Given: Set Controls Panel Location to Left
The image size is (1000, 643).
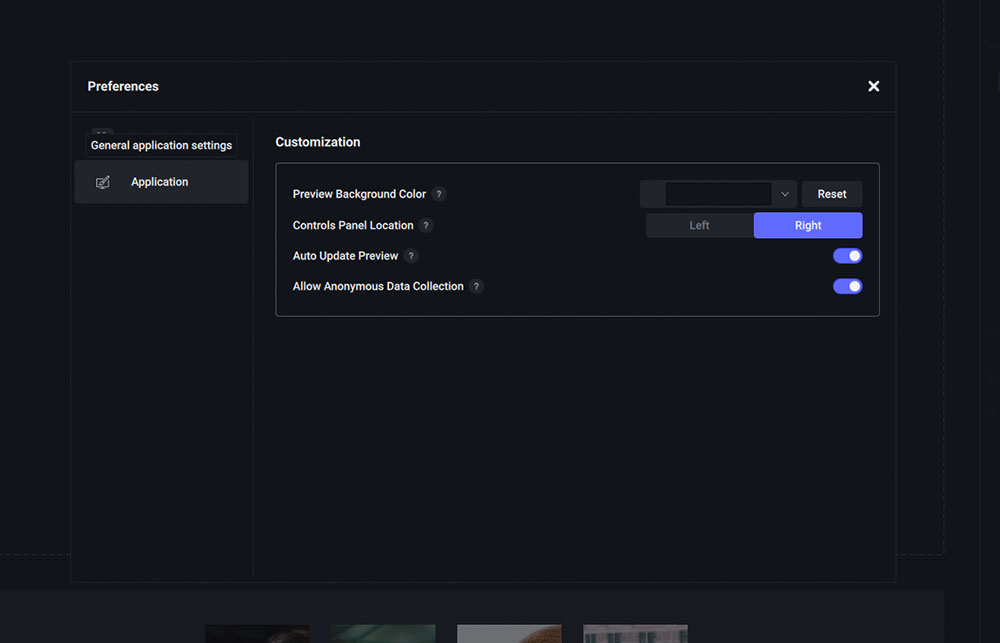Looking at the screenshot, I should (x=699, y=225).
